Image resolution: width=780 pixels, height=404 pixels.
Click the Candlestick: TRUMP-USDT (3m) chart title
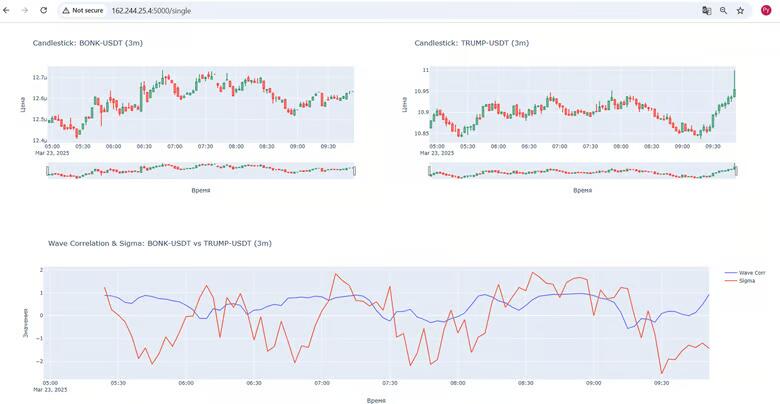click(x=471, y=43)
